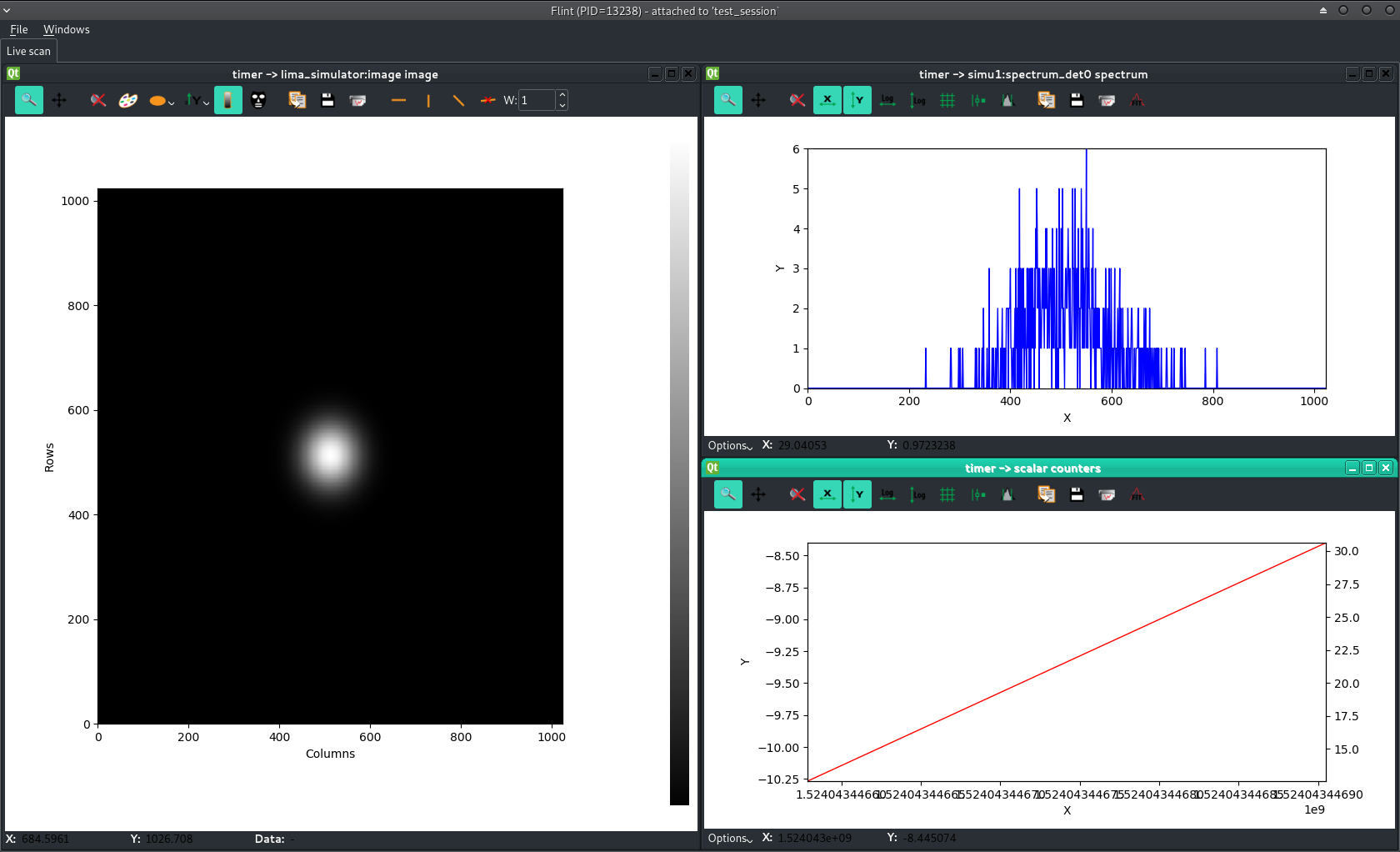Open the colormap palette dialog

[128, 100]
